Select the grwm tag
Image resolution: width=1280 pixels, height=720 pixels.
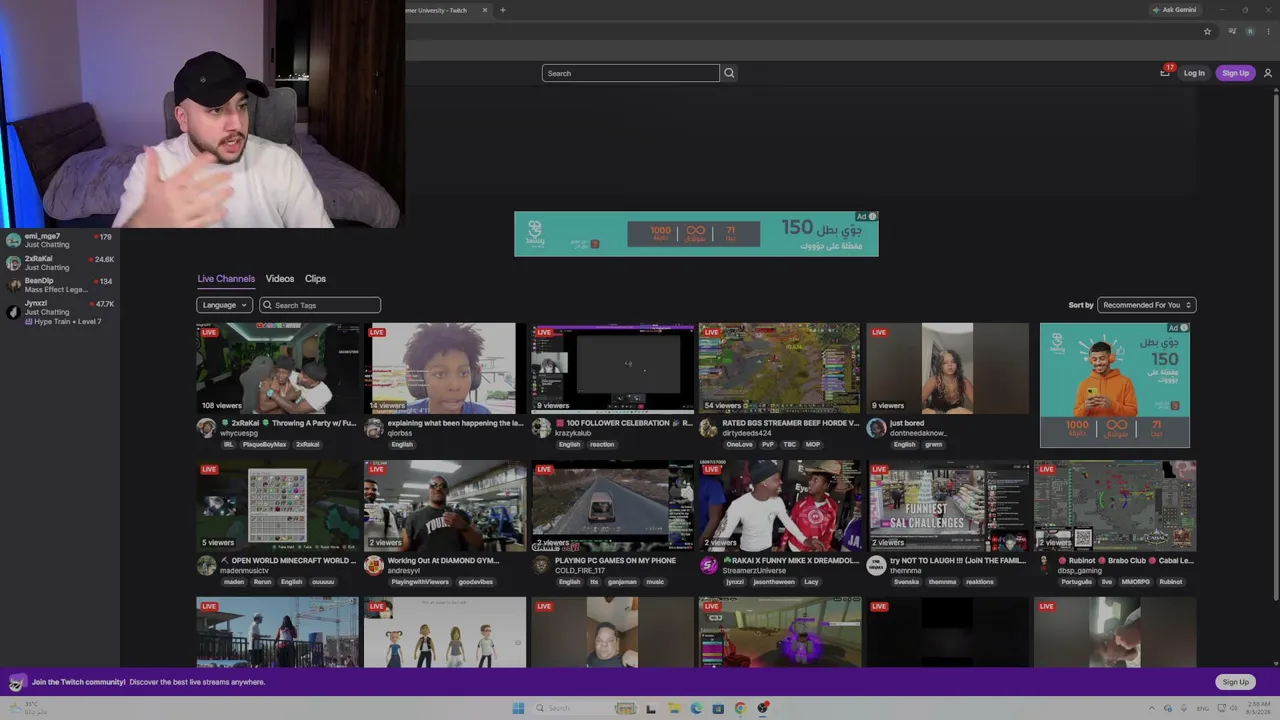click(933, 444)
